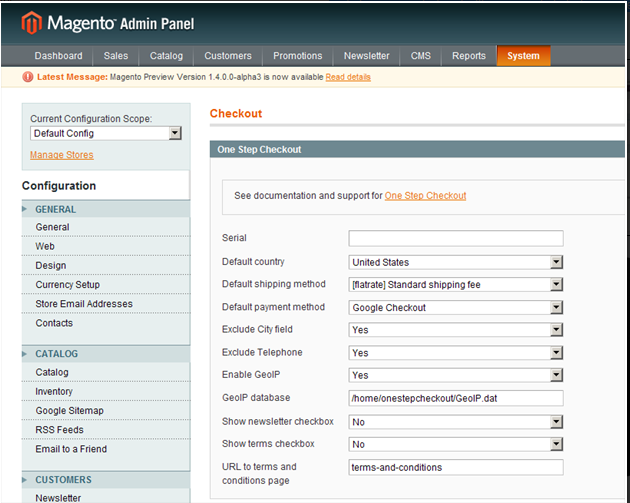
Task: Open the Promotions menu
Action: [298, 56]
